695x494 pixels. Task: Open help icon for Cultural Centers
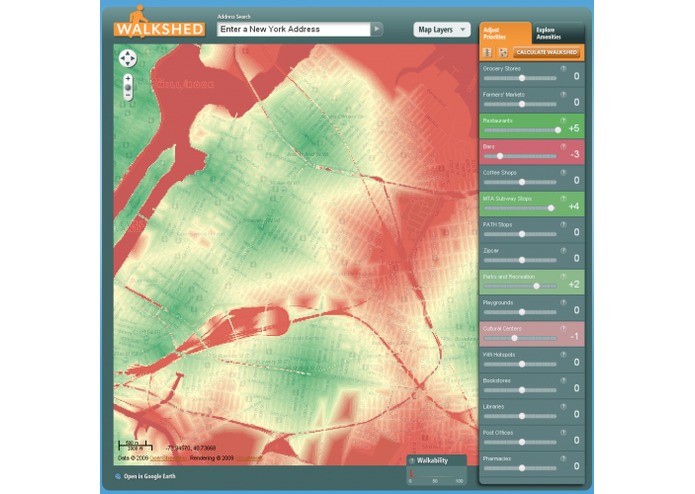[x=563, y=328]
